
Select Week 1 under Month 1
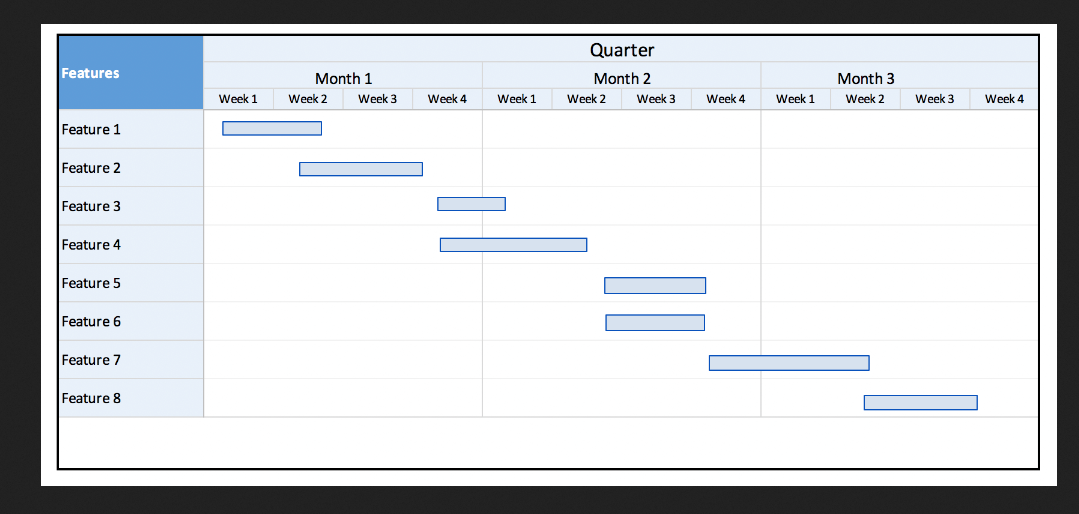pos(239,99)
